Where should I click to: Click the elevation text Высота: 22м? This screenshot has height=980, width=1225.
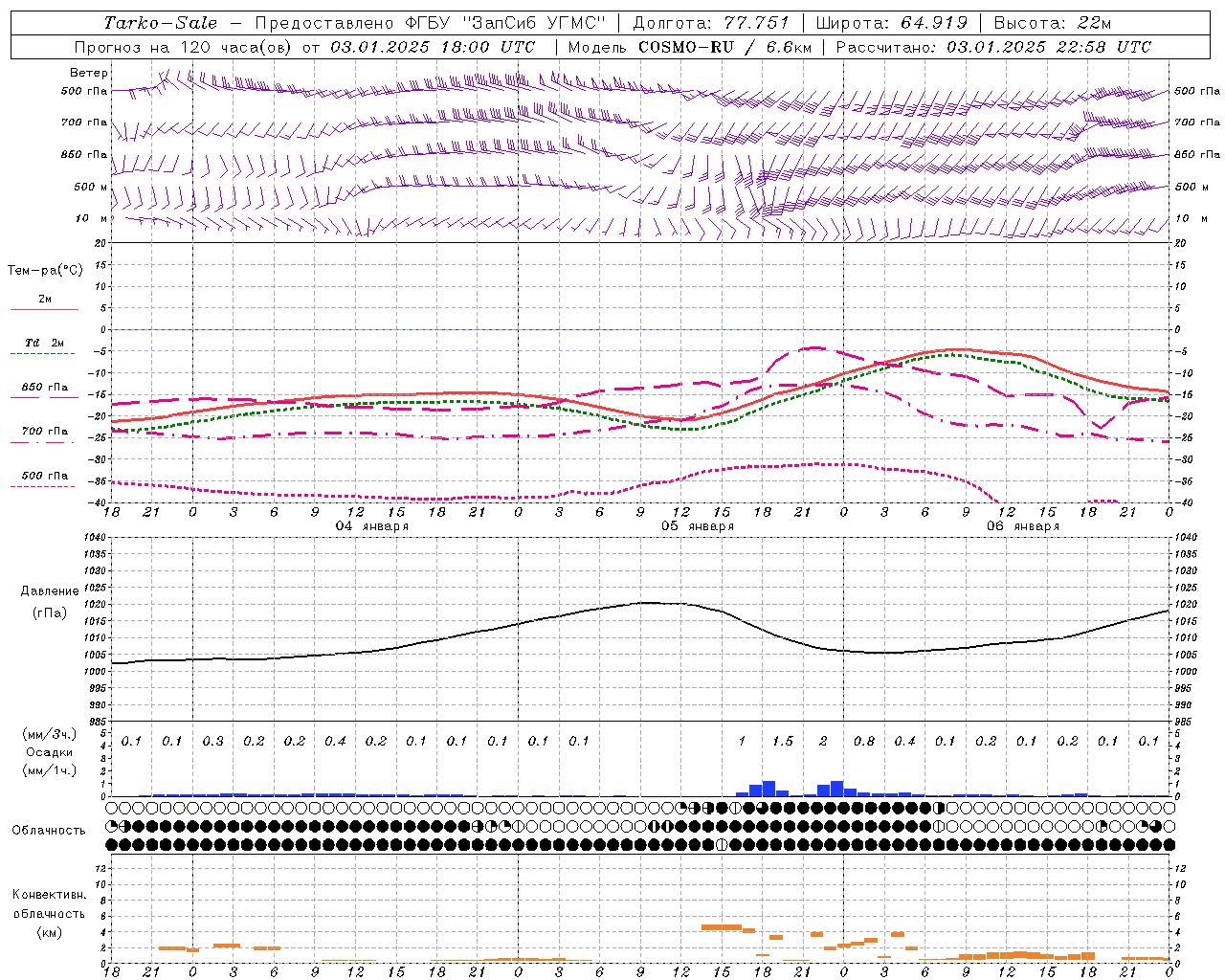pos(1053,23)
